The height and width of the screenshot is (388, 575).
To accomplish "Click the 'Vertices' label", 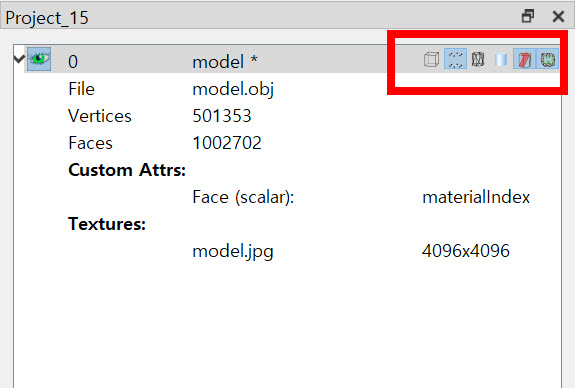I will (100, 116).
